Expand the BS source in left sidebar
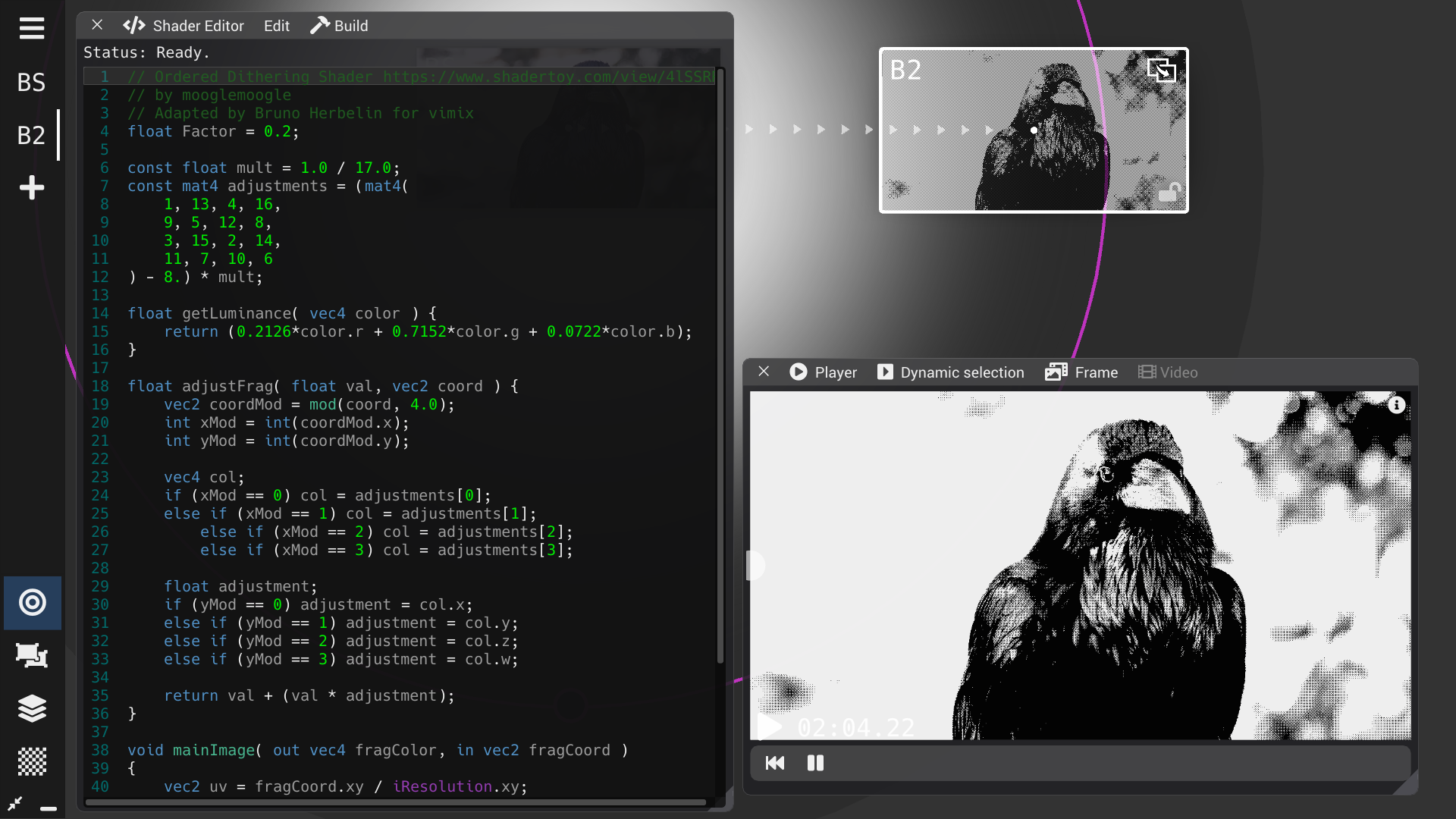1456x819 pixels. tap(31, 83)
